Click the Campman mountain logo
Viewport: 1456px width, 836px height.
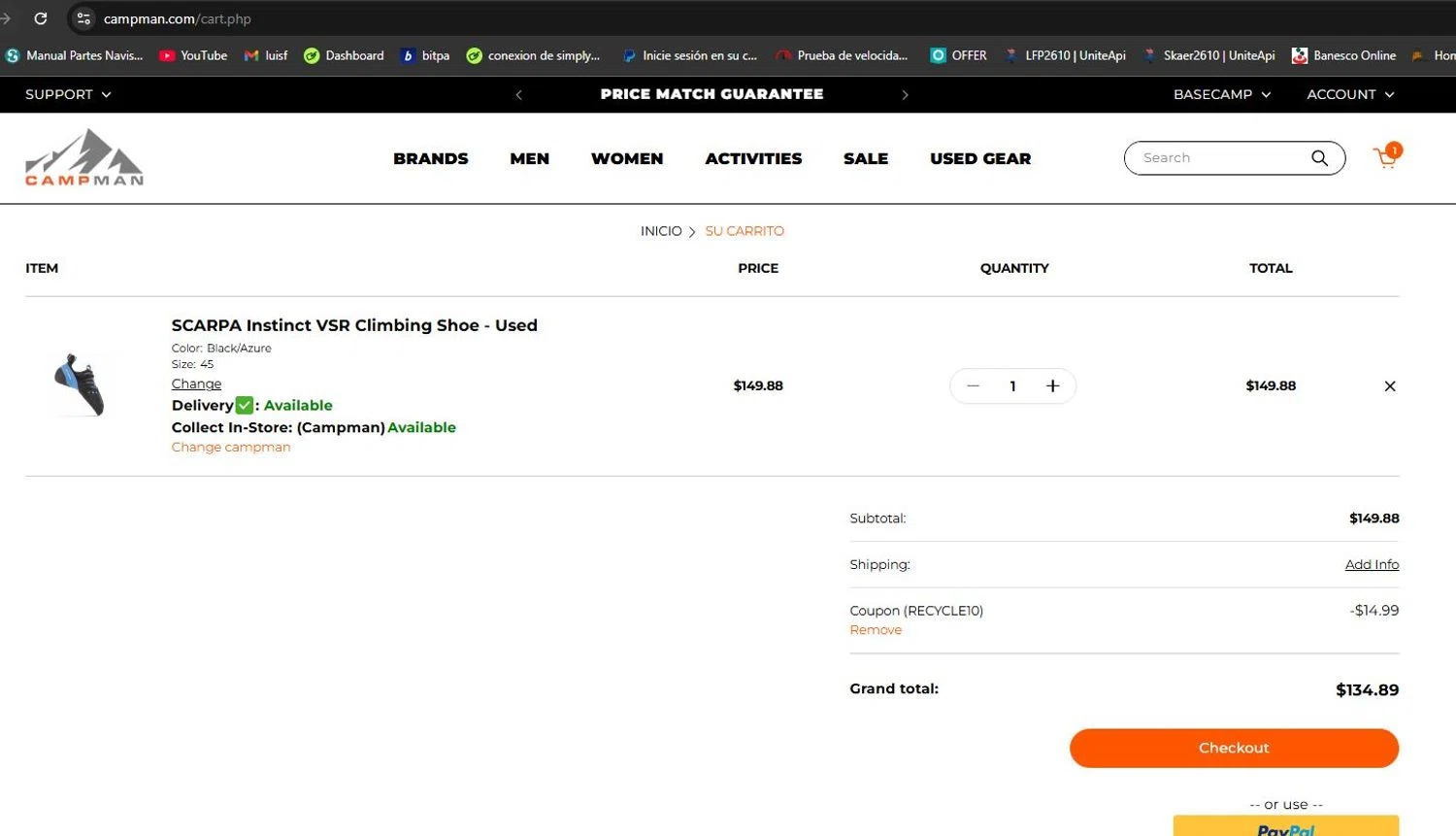pyautogui.click(x=84, y=156)
